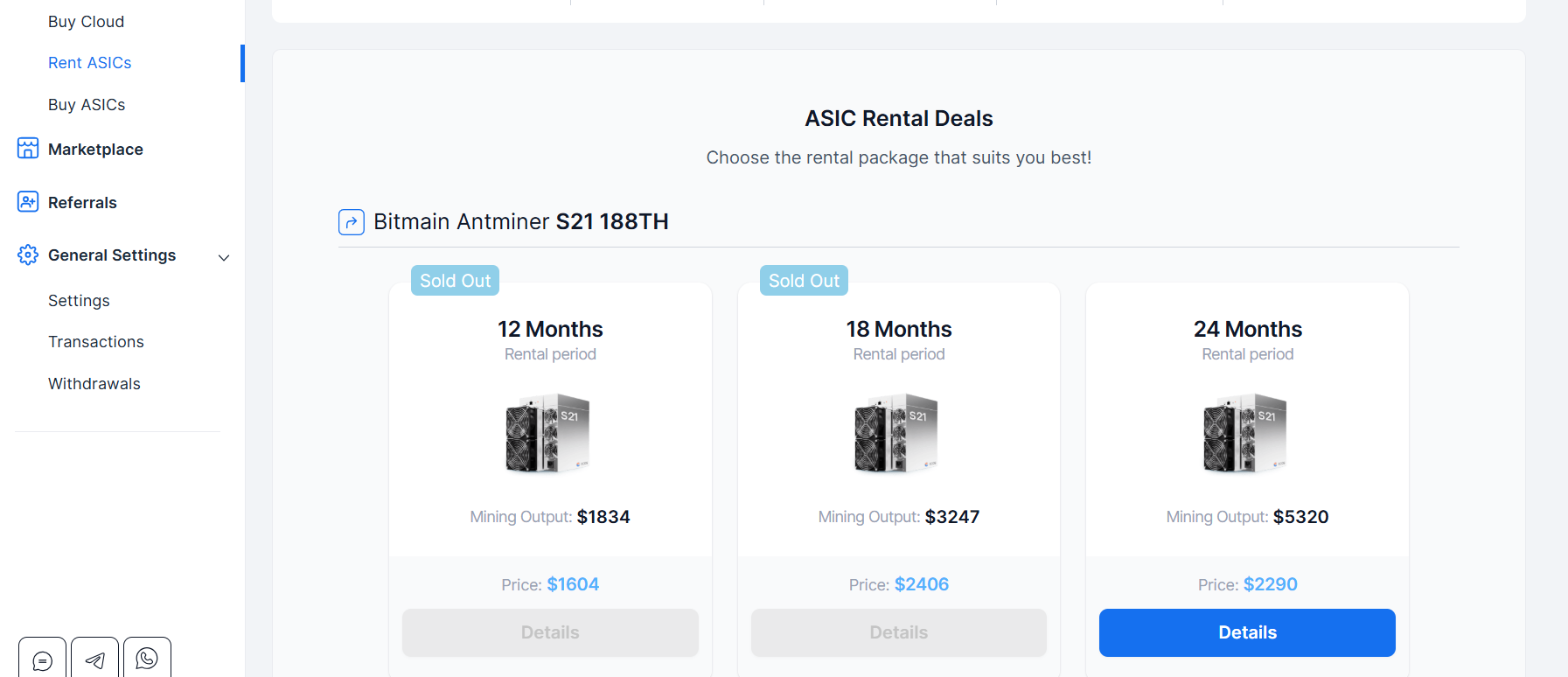This screenshot has width=1568, height=677.
Task: Click Details button for 18 Months plan
Action: 898,632
